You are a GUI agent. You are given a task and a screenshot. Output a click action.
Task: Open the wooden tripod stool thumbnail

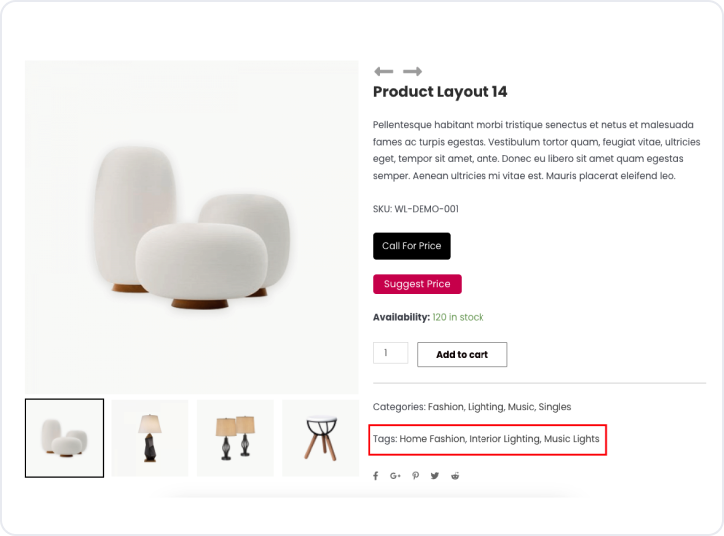[x=320, y=438]
